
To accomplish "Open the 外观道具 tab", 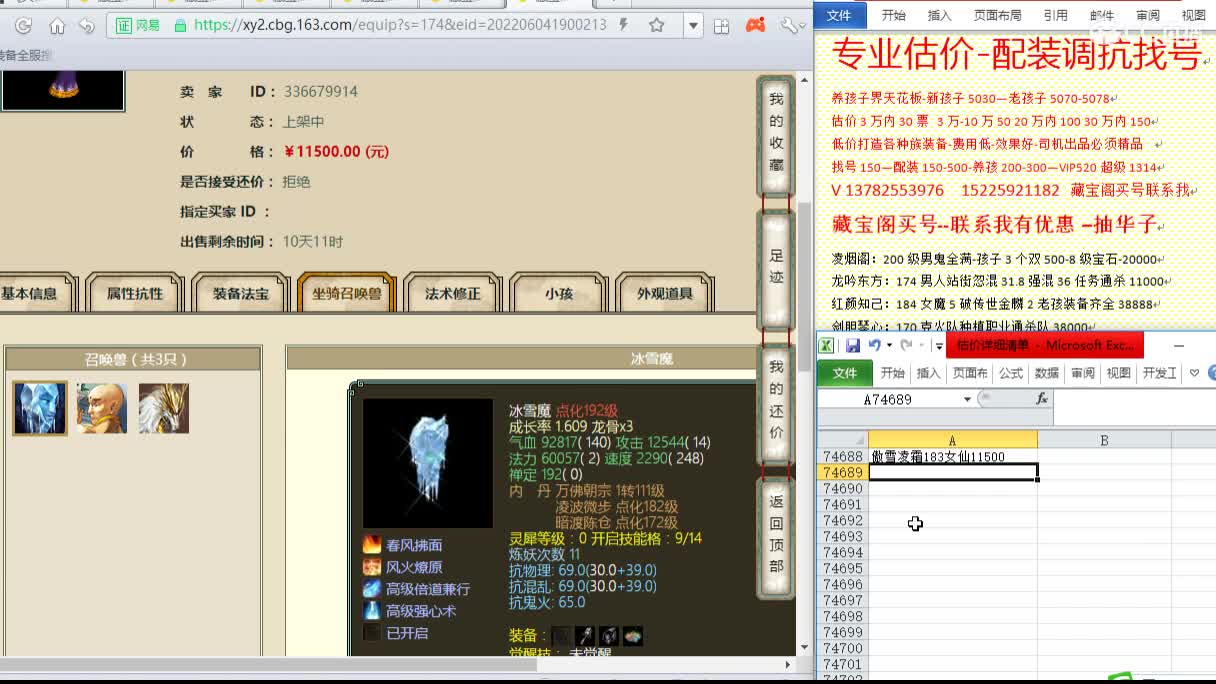I will 665,293.
